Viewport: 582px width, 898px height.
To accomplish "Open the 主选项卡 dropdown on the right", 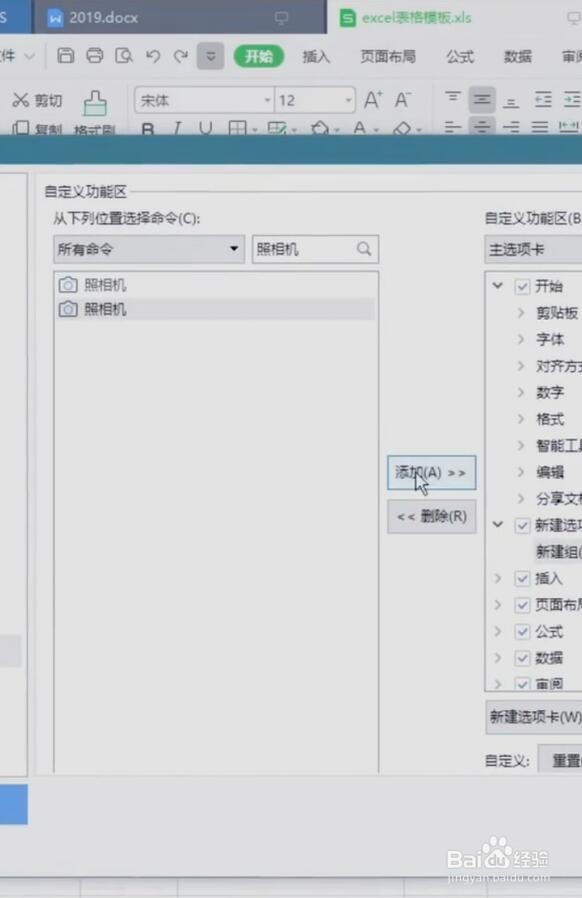I will click(533, 250).
